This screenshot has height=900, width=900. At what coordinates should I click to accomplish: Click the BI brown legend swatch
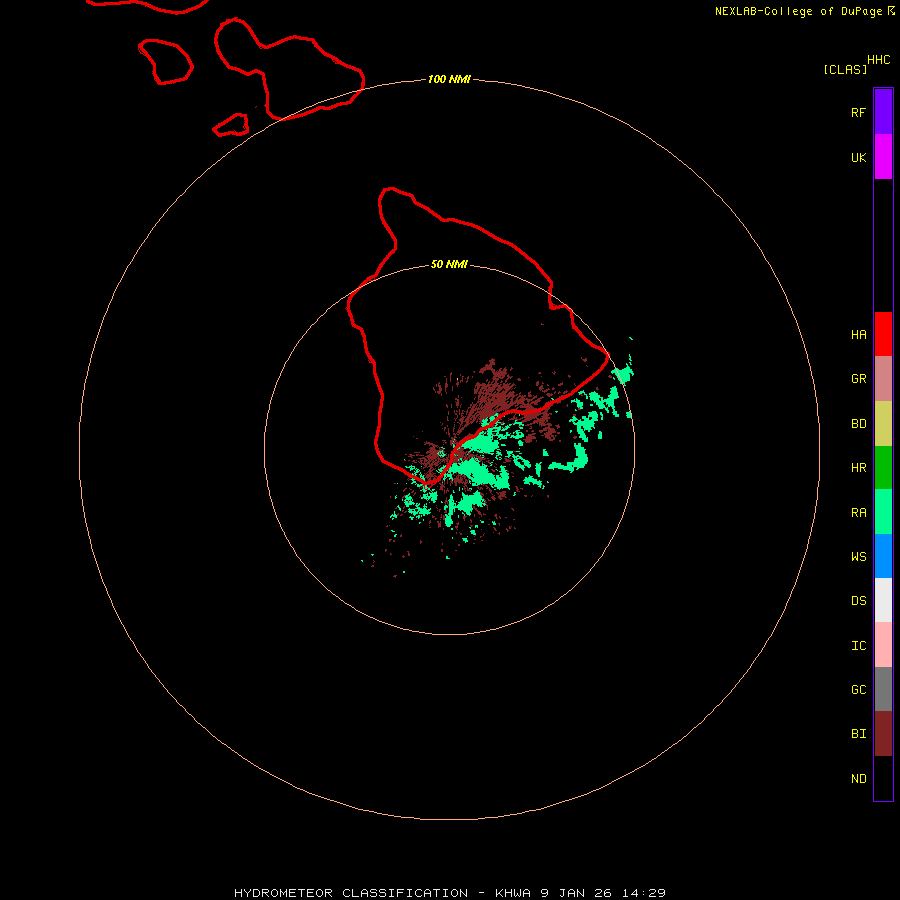[x=883, y=734]
